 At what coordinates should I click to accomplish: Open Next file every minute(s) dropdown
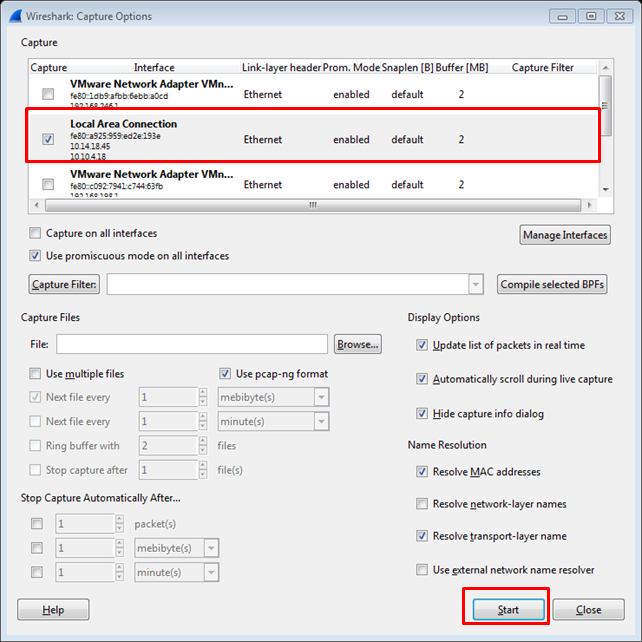[321, 421]
